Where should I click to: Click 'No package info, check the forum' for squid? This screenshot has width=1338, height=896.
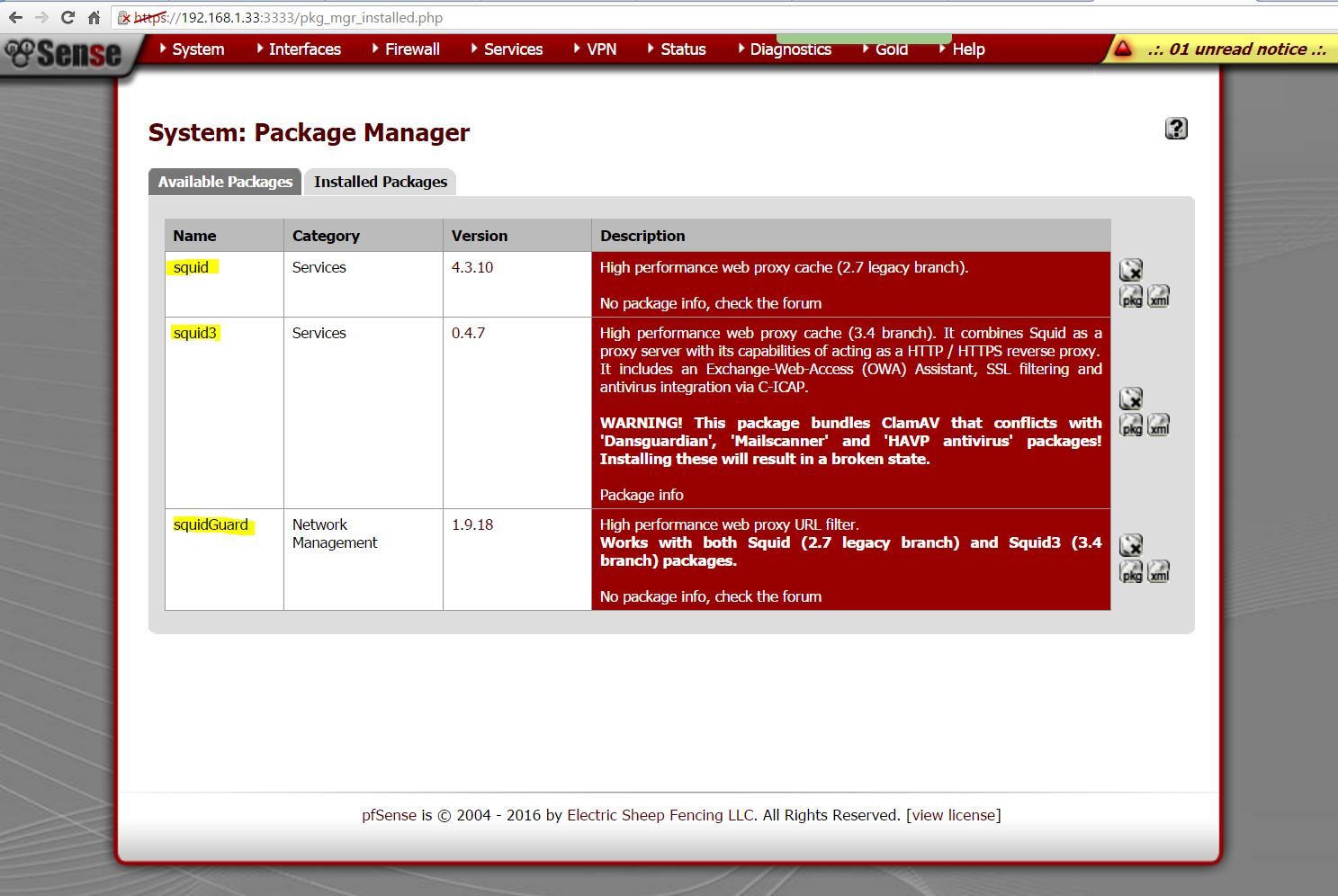711,303
